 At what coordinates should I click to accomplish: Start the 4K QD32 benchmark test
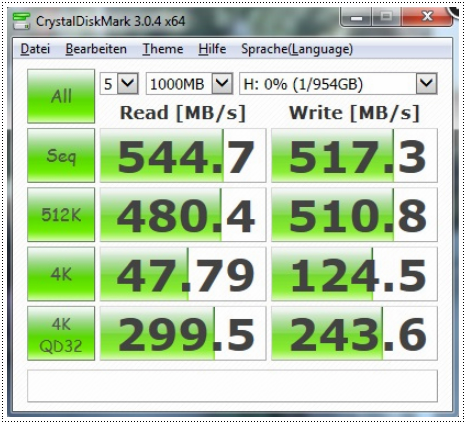[61, 333]
